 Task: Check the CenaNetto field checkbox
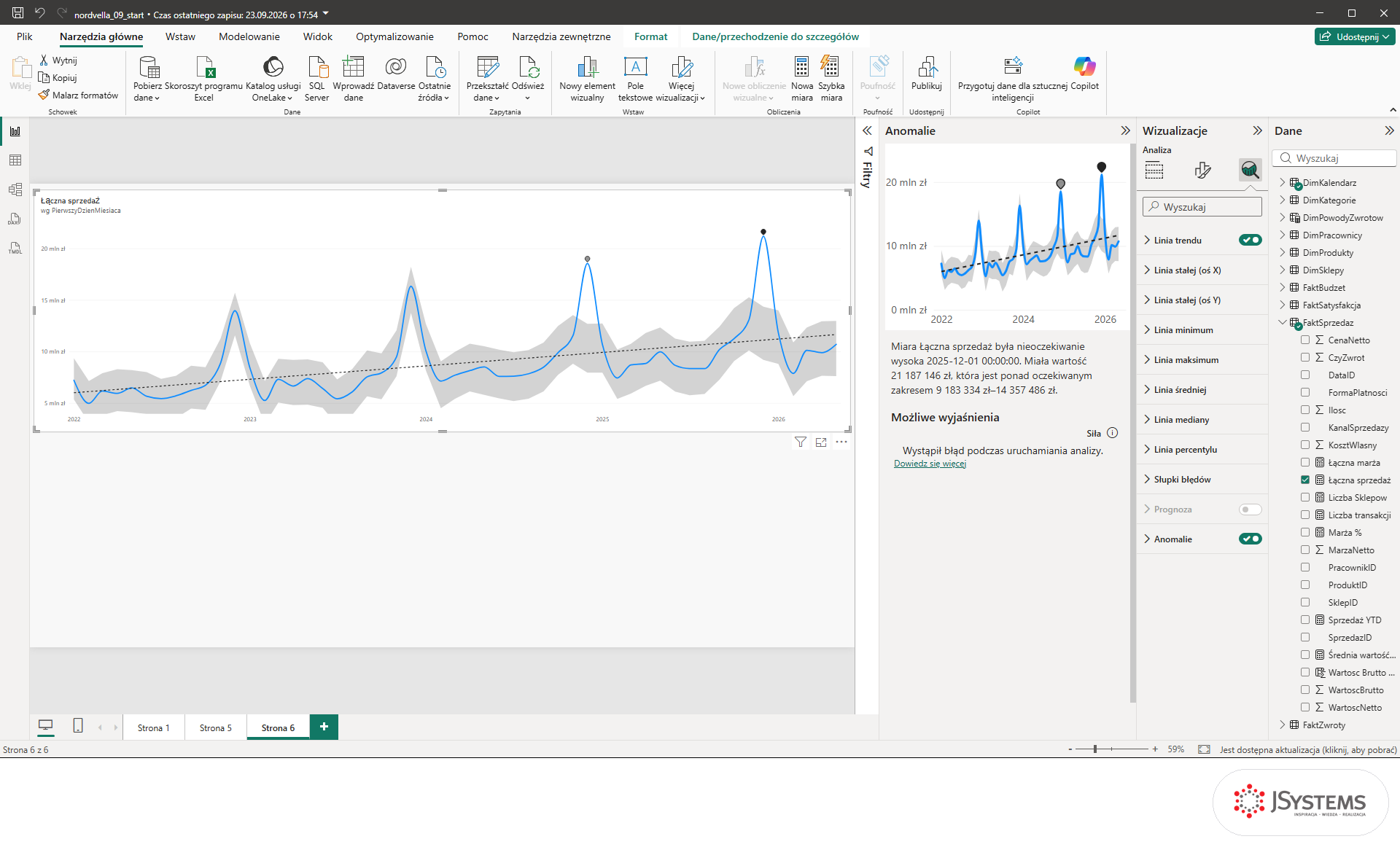click(1305, 340)
